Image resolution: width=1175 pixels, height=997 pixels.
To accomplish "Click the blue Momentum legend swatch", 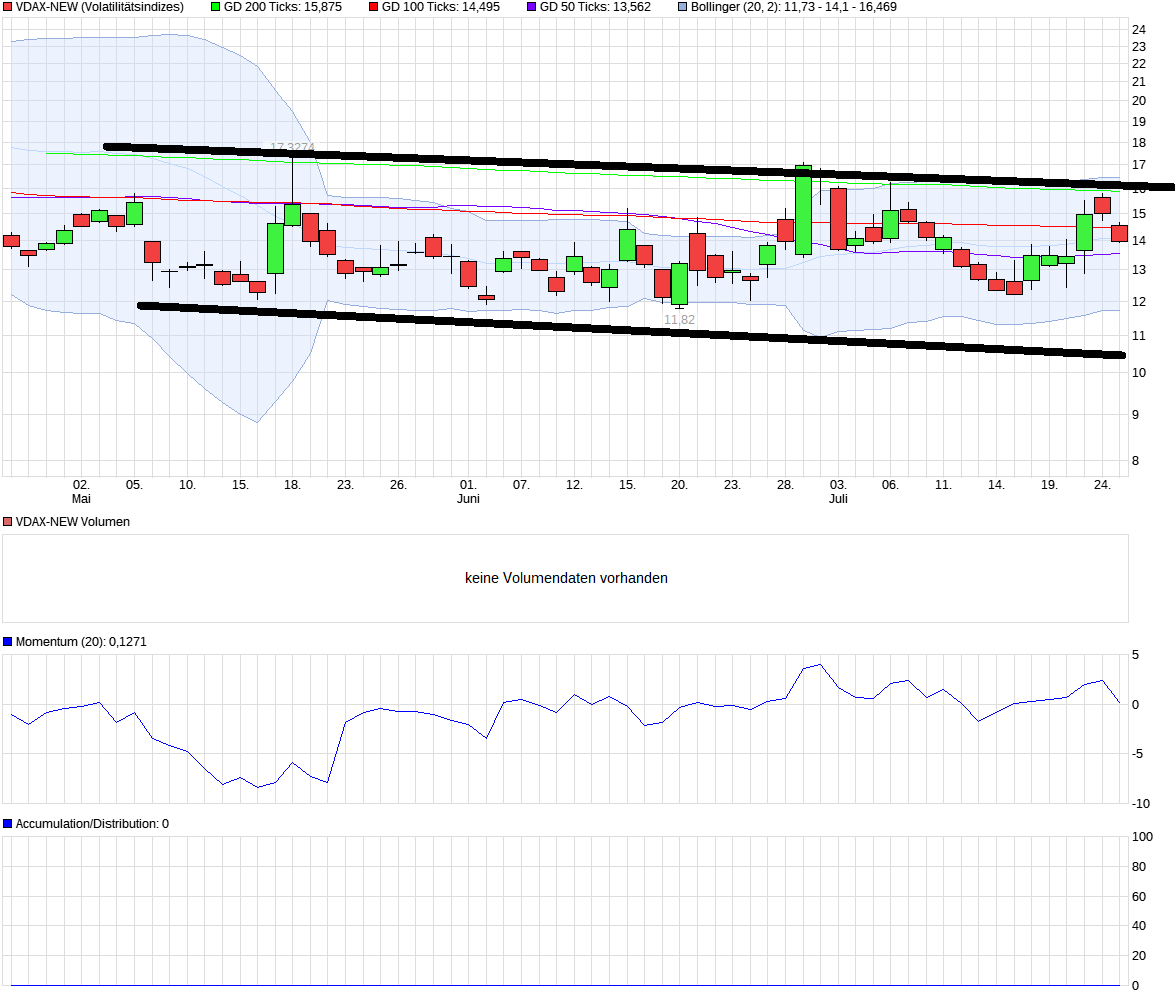I will tap(7, 642).
